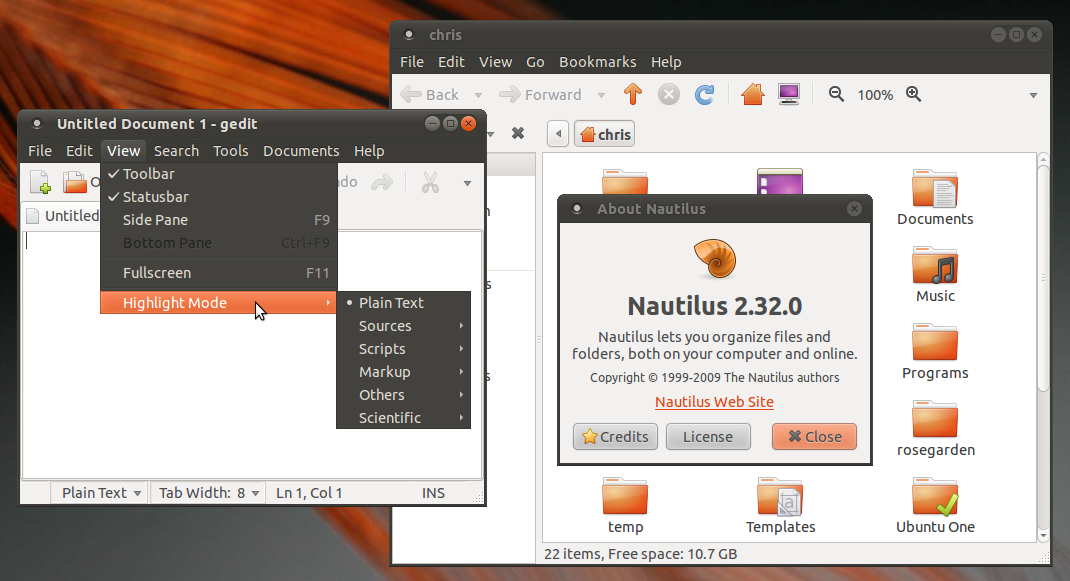The height and width of the screenshot is (581, 1070).
Task: Click the Stop loading icon in Nautilus
Action: pyautogui.click(x=669, y=94)
